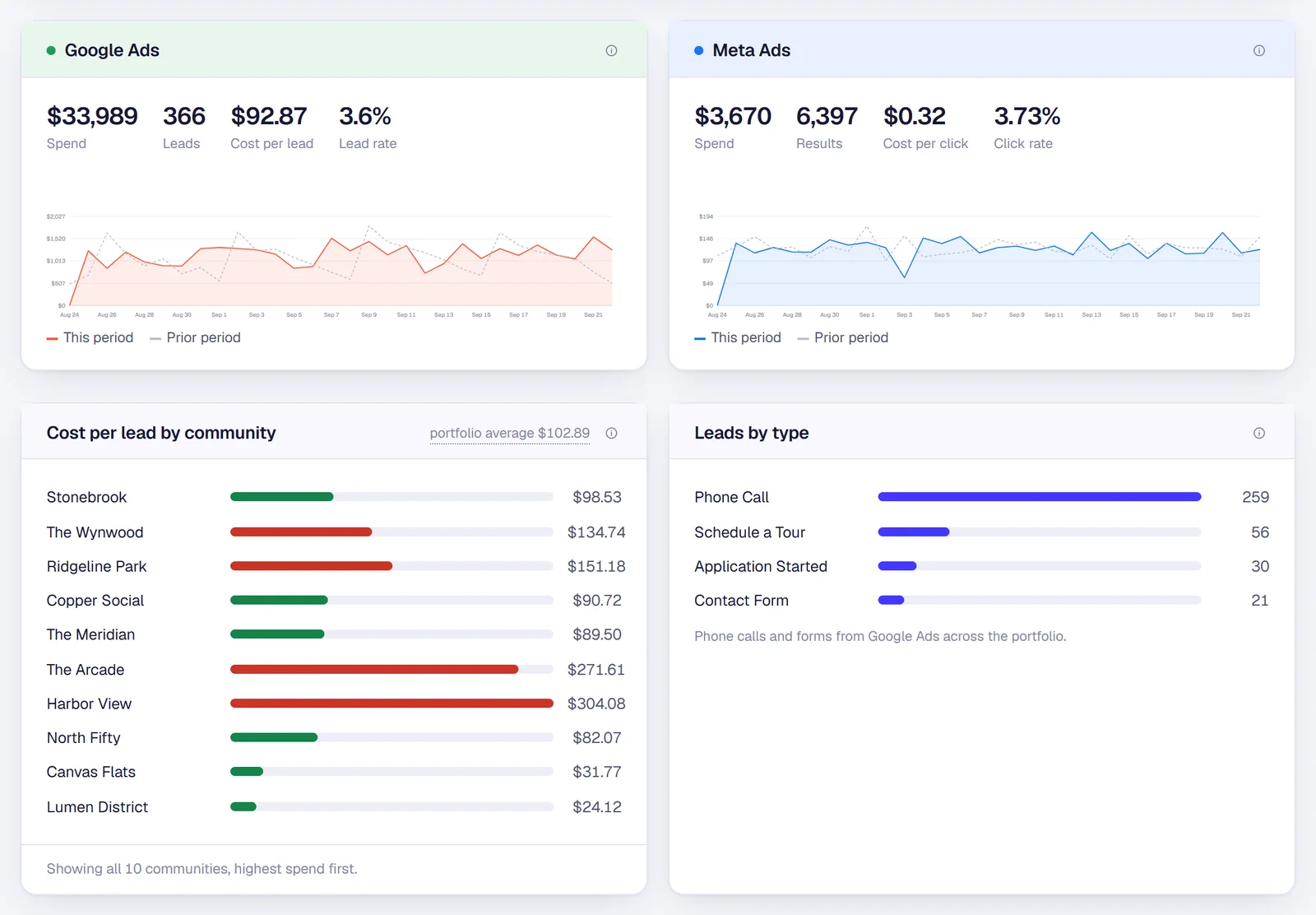Toggle the Prior period legend in Google Ads chart
Image resolution: width=1316 pixels, height=915 pixels.
195,337
